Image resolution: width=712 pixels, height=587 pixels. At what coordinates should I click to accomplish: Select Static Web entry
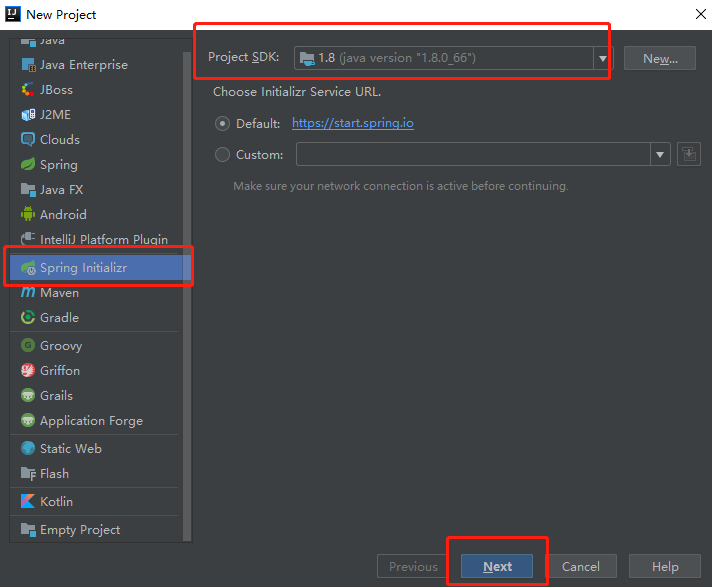[95, 449]
